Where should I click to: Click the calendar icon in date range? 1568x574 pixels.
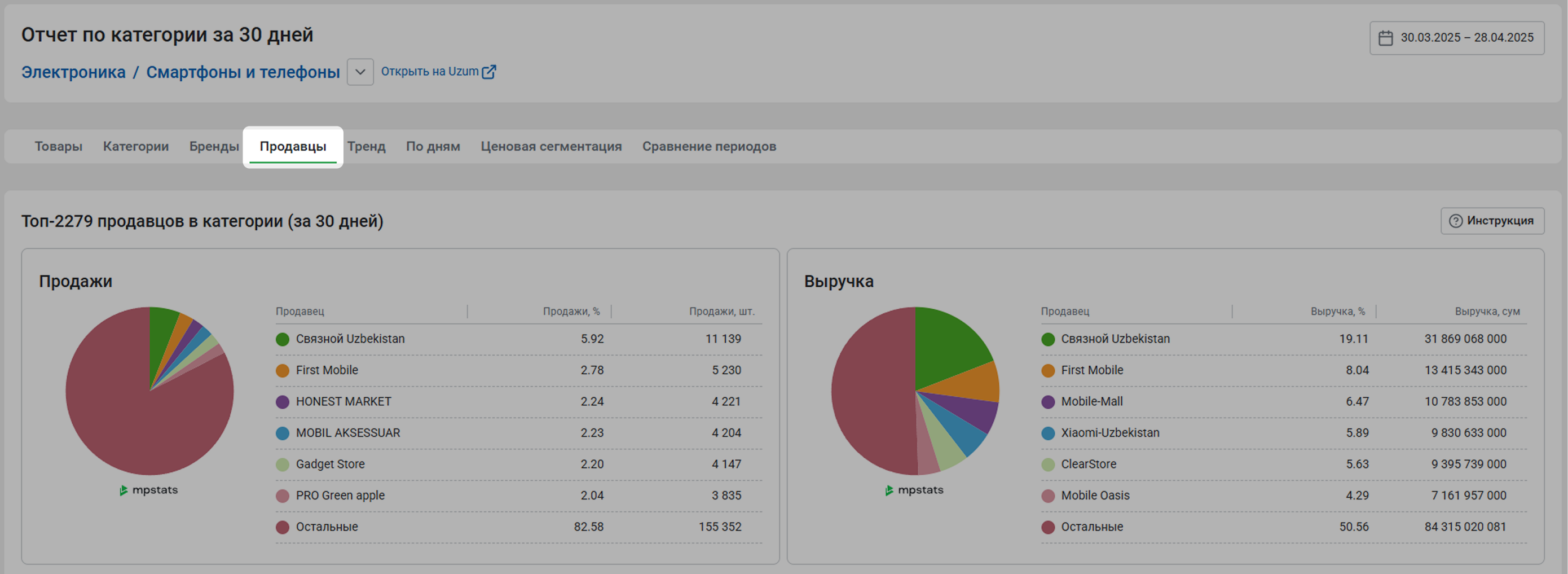click(x=1385, y=38)
